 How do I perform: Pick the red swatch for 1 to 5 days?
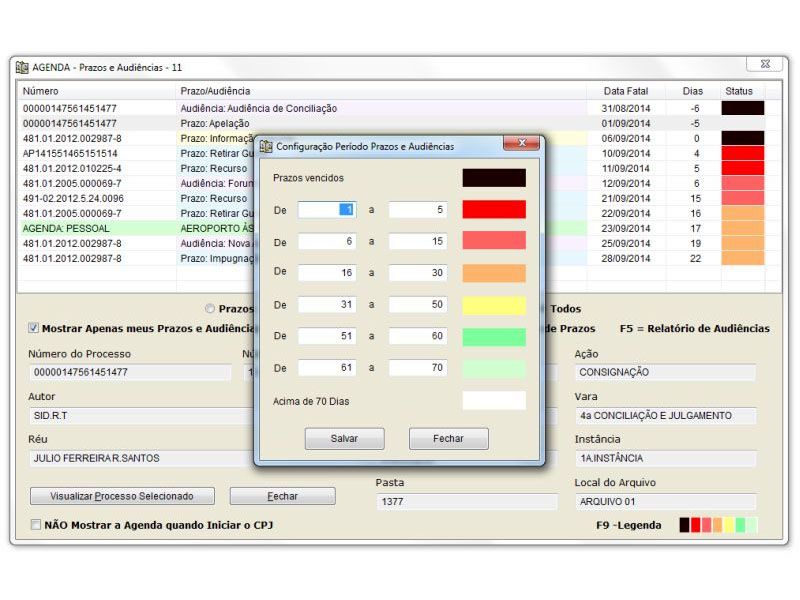click(x=493, y=210)
